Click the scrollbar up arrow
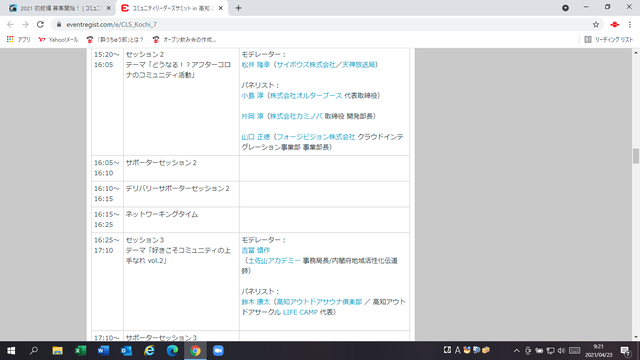Image resolution: width=640 pixels, height=360 pixels. pyautogui.click(x=636, y=53)
